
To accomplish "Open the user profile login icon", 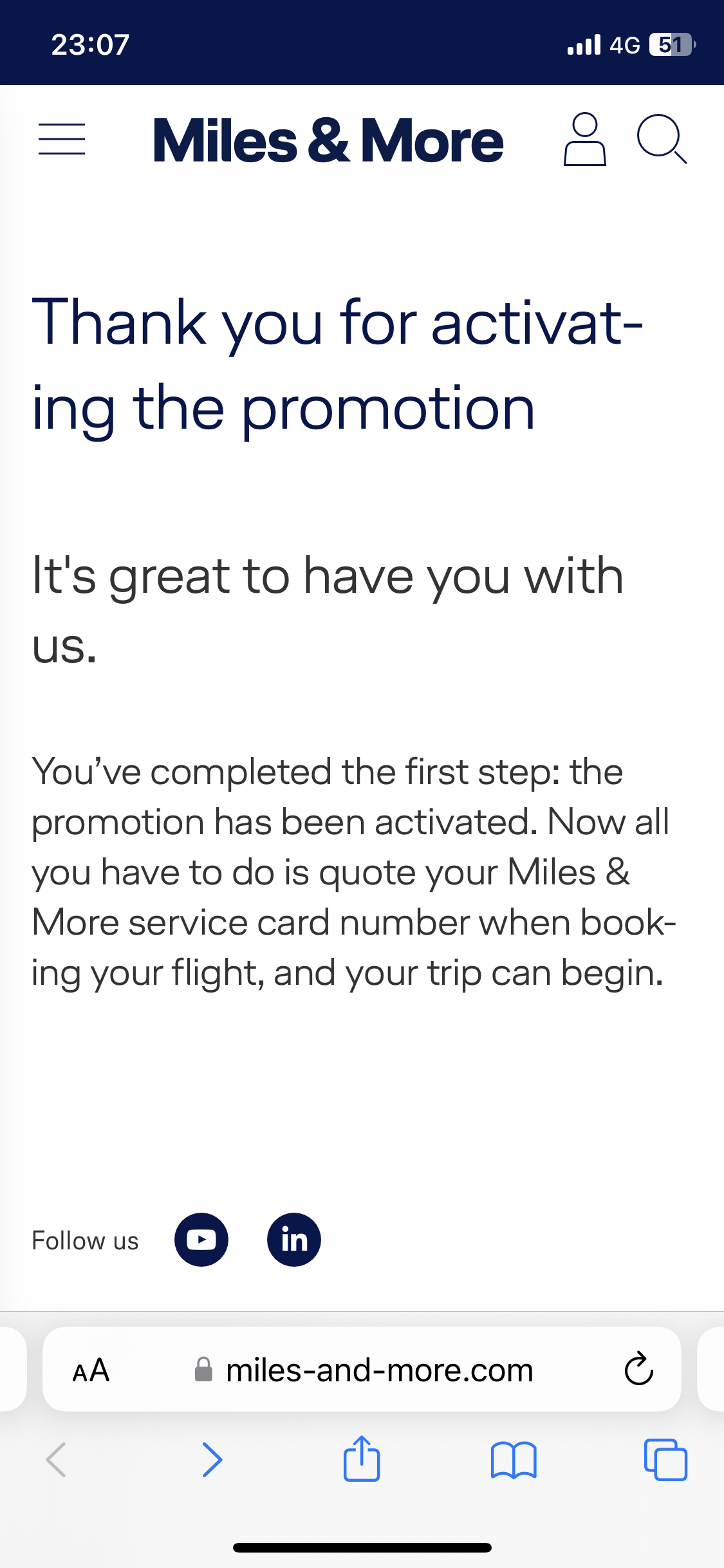I will [x=584, y=140].
